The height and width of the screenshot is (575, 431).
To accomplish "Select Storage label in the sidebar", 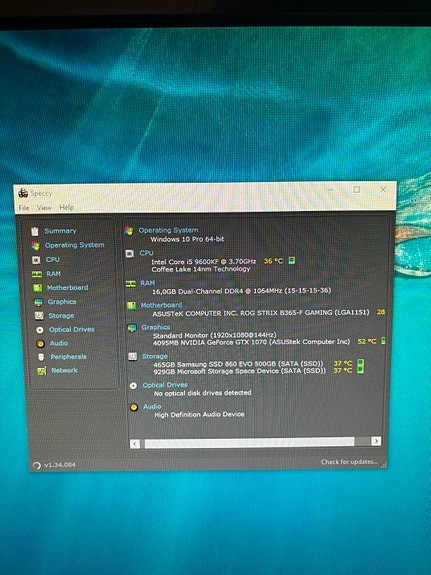I will 61,315.
